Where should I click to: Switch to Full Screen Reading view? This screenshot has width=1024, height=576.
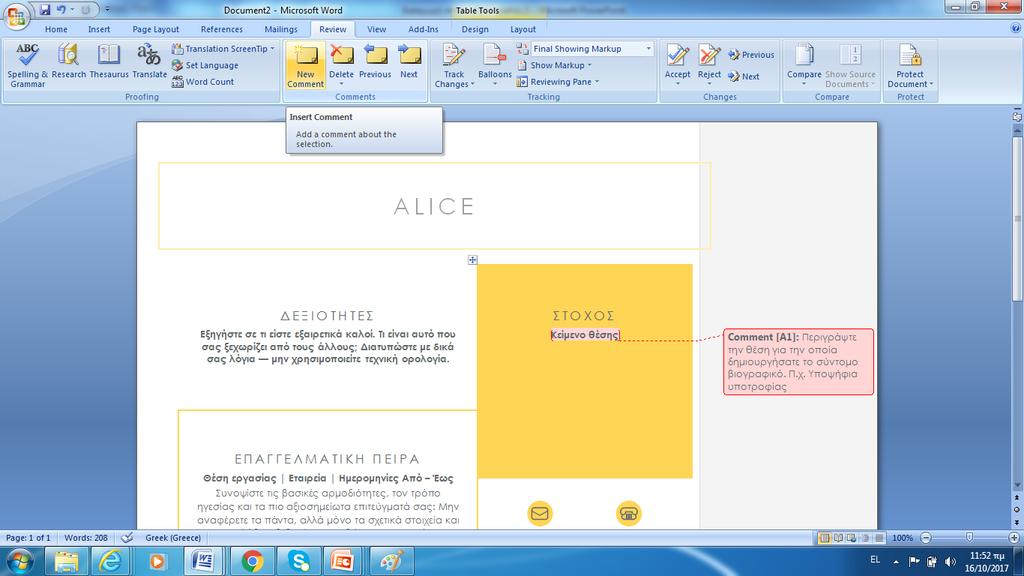tap(838, 538)
